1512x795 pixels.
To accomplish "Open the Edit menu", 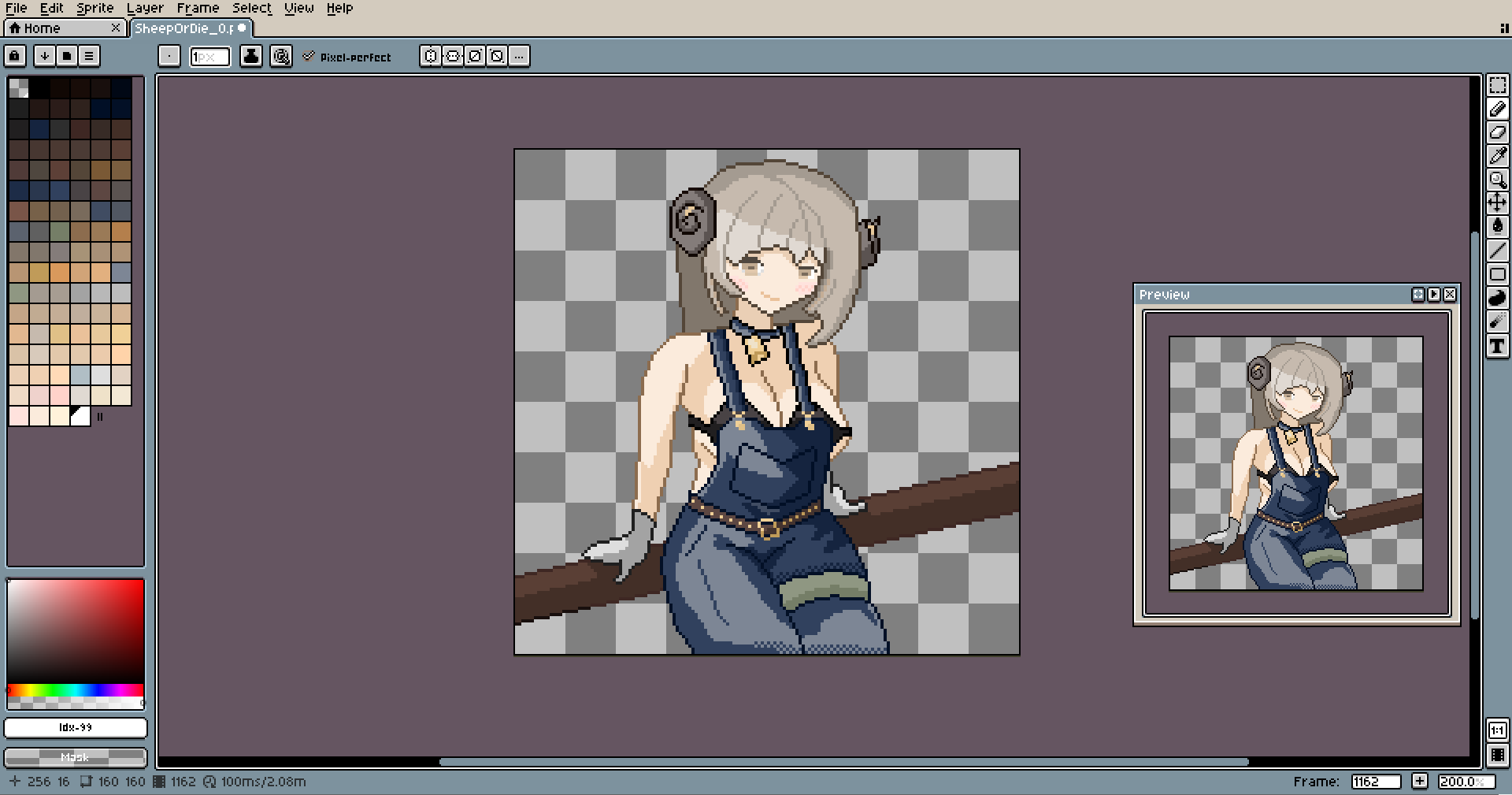I will tap(52, 8).
